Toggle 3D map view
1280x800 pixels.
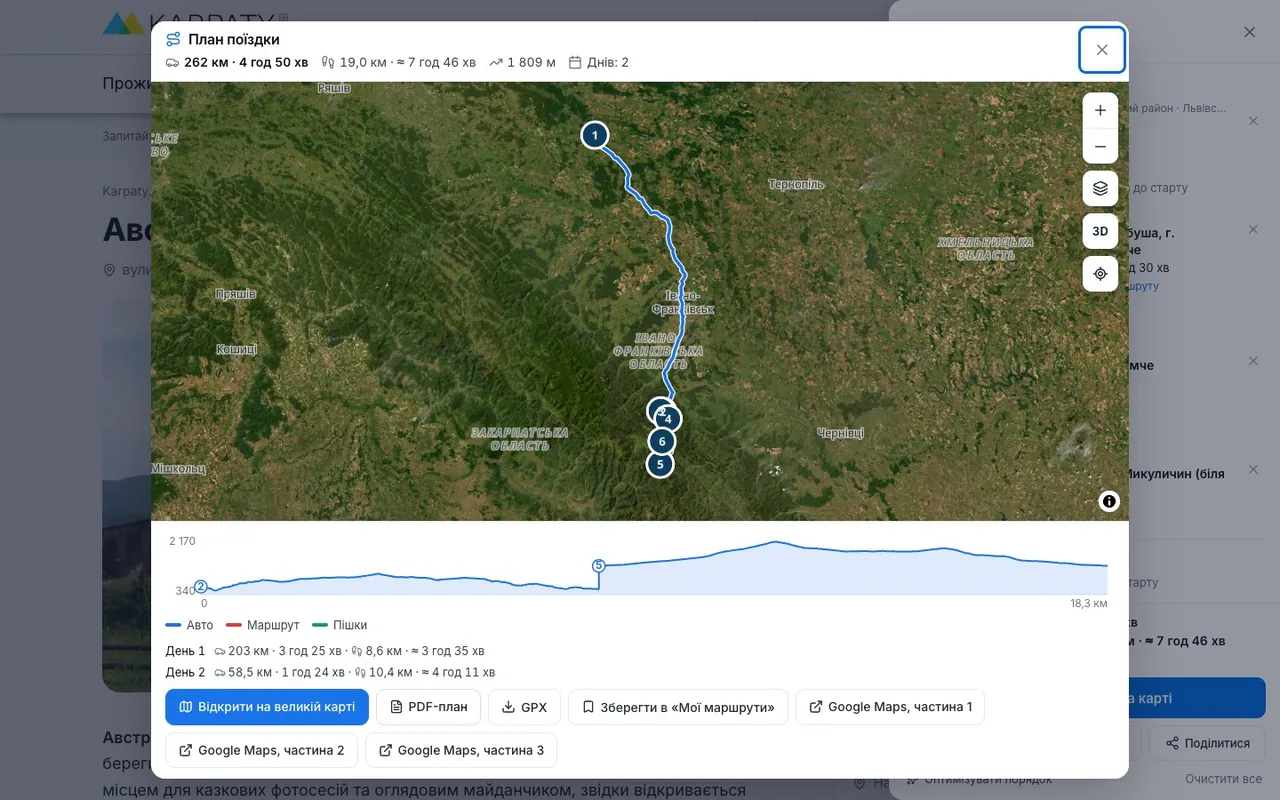pyautogui.click(x=1100, y=231)
